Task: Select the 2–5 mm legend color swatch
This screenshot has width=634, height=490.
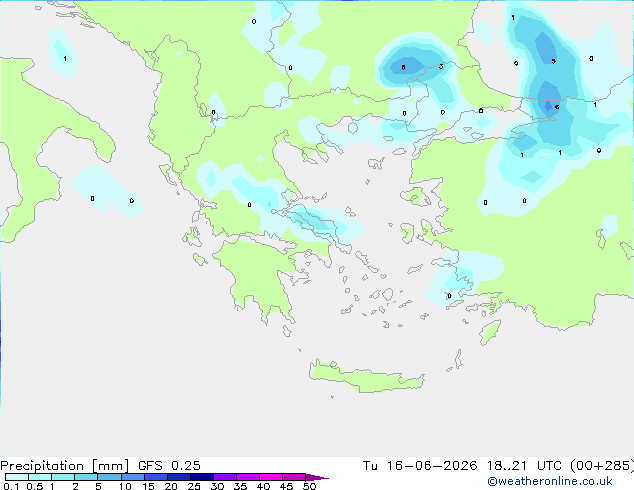Action: click(x=86, y=477)
